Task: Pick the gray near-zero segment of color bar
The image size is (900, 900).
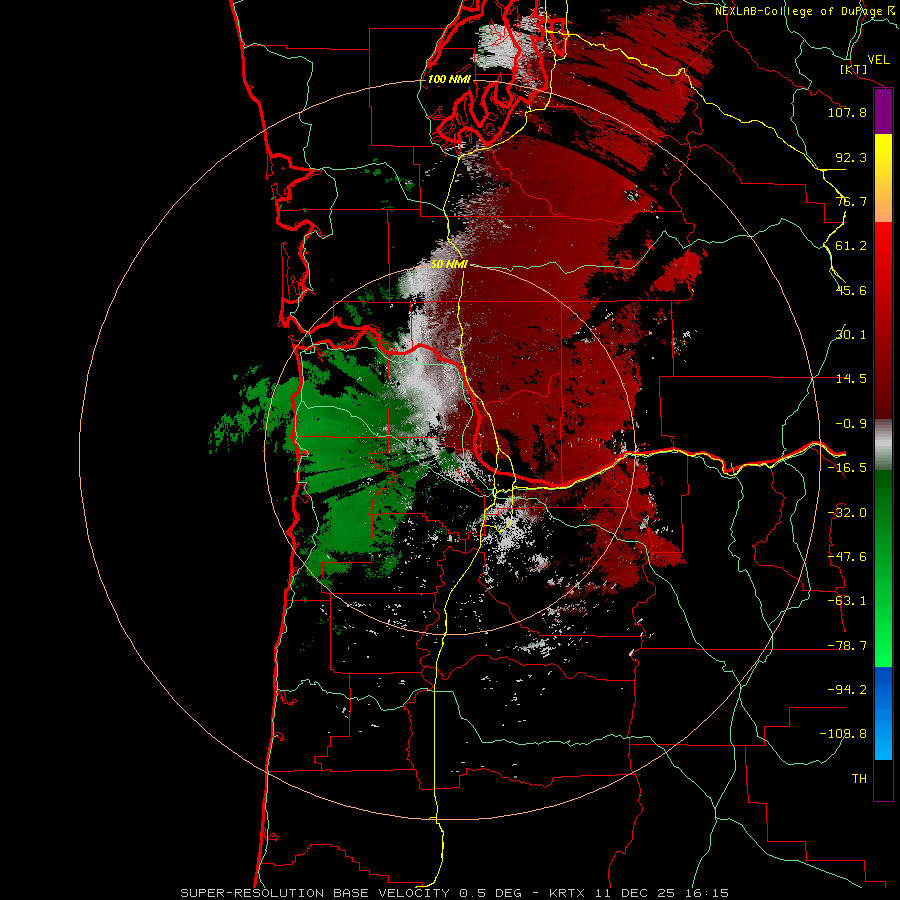Action: click(x=883, y=445)
